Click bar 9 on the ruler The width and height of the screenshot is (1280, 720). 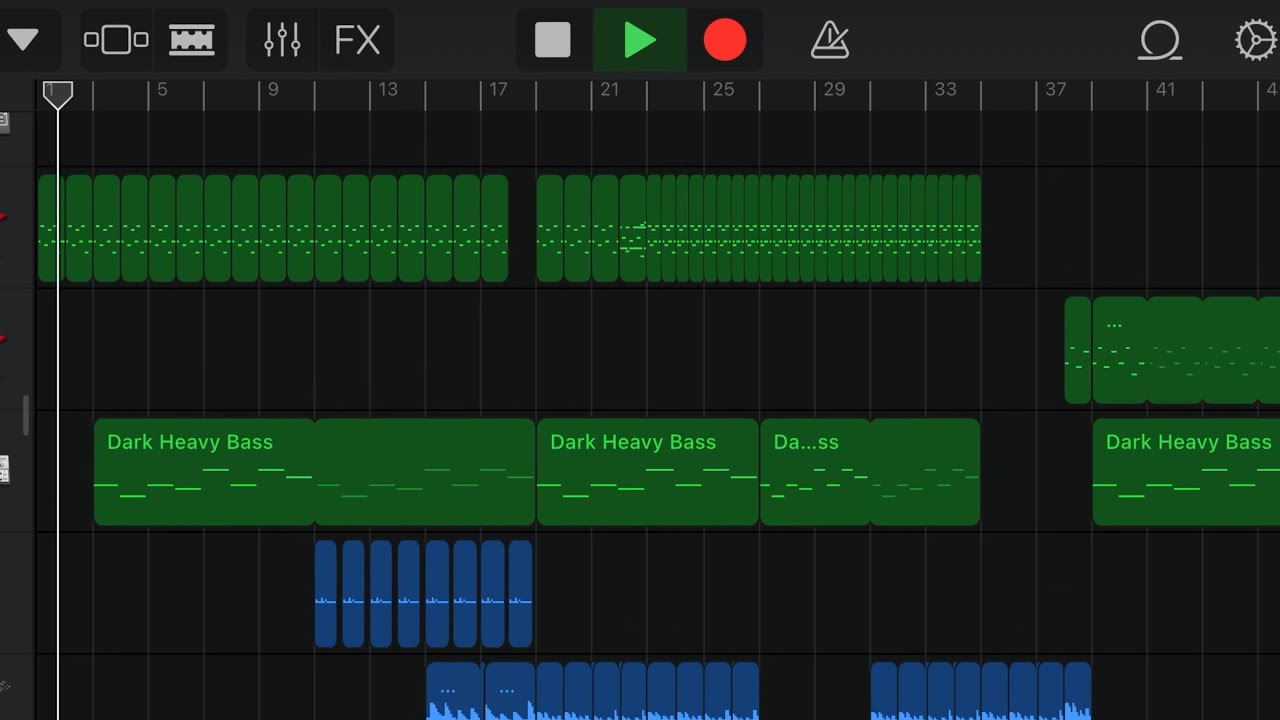point(273,90)
